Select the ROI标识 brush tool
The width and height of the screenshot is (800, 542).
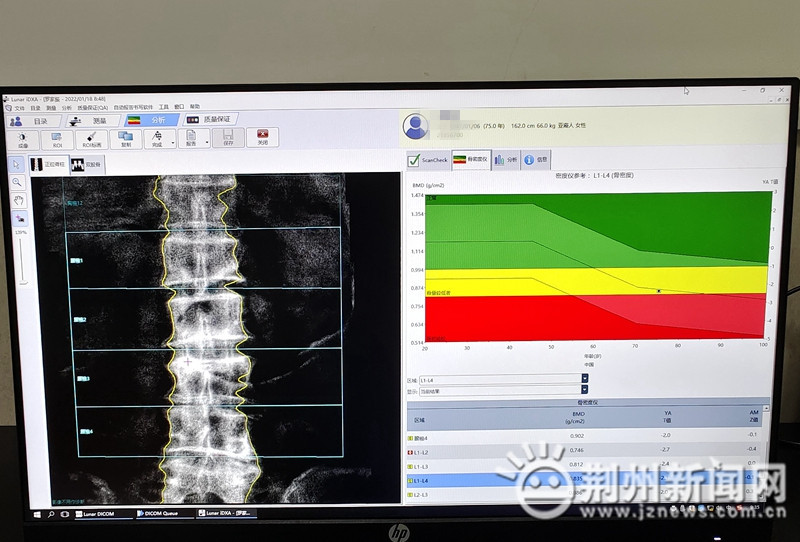[91, 137]
